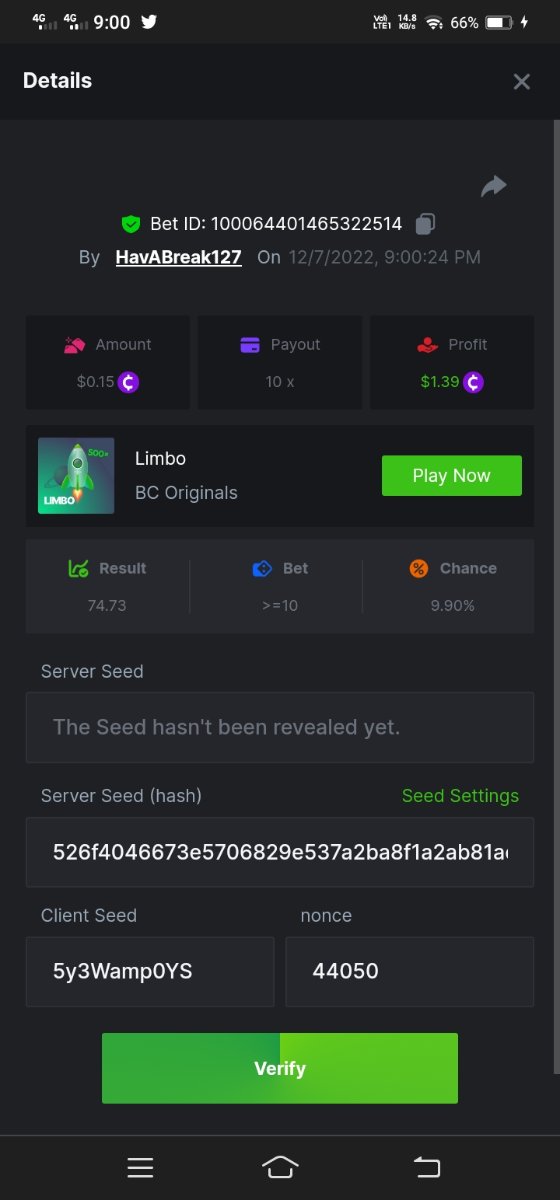
Task: Select the Server Seed hash field
Action: click(280, 852)
